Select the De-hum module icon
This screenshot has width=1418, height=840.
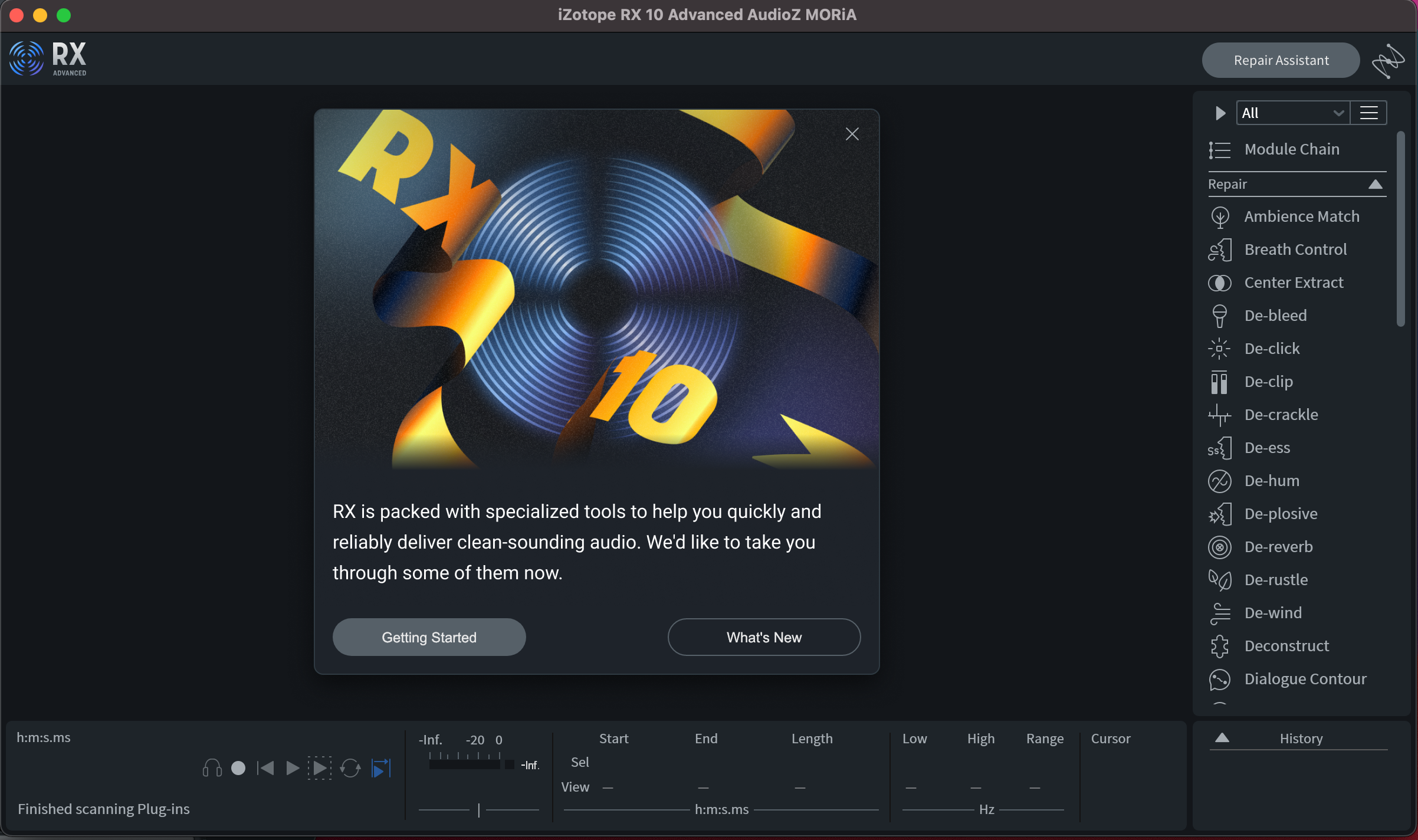click(1219, 481)
